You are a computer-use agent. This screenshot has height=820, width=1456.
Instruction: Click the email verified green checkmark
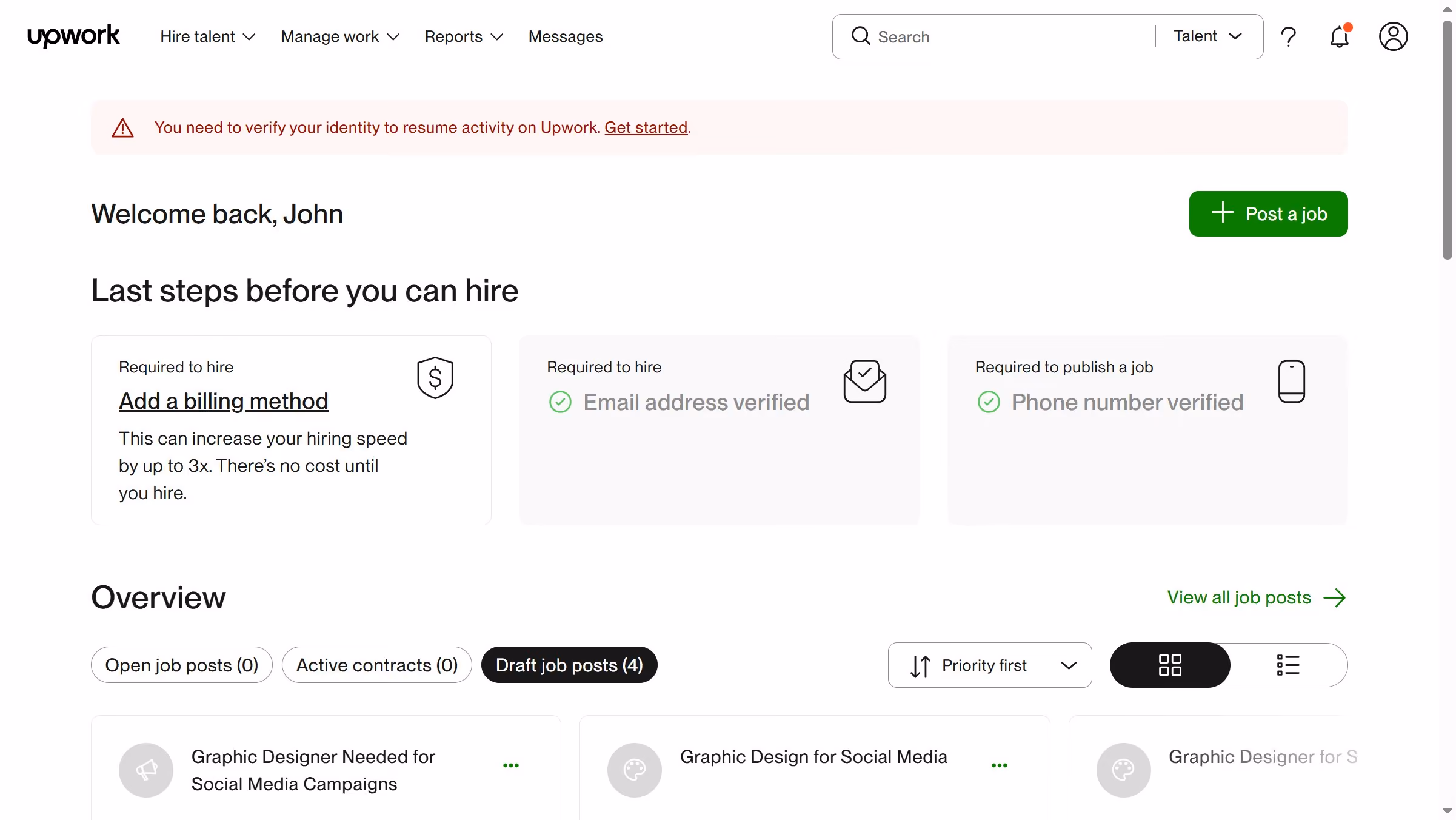pyautogui.click(x=560, y=402)
